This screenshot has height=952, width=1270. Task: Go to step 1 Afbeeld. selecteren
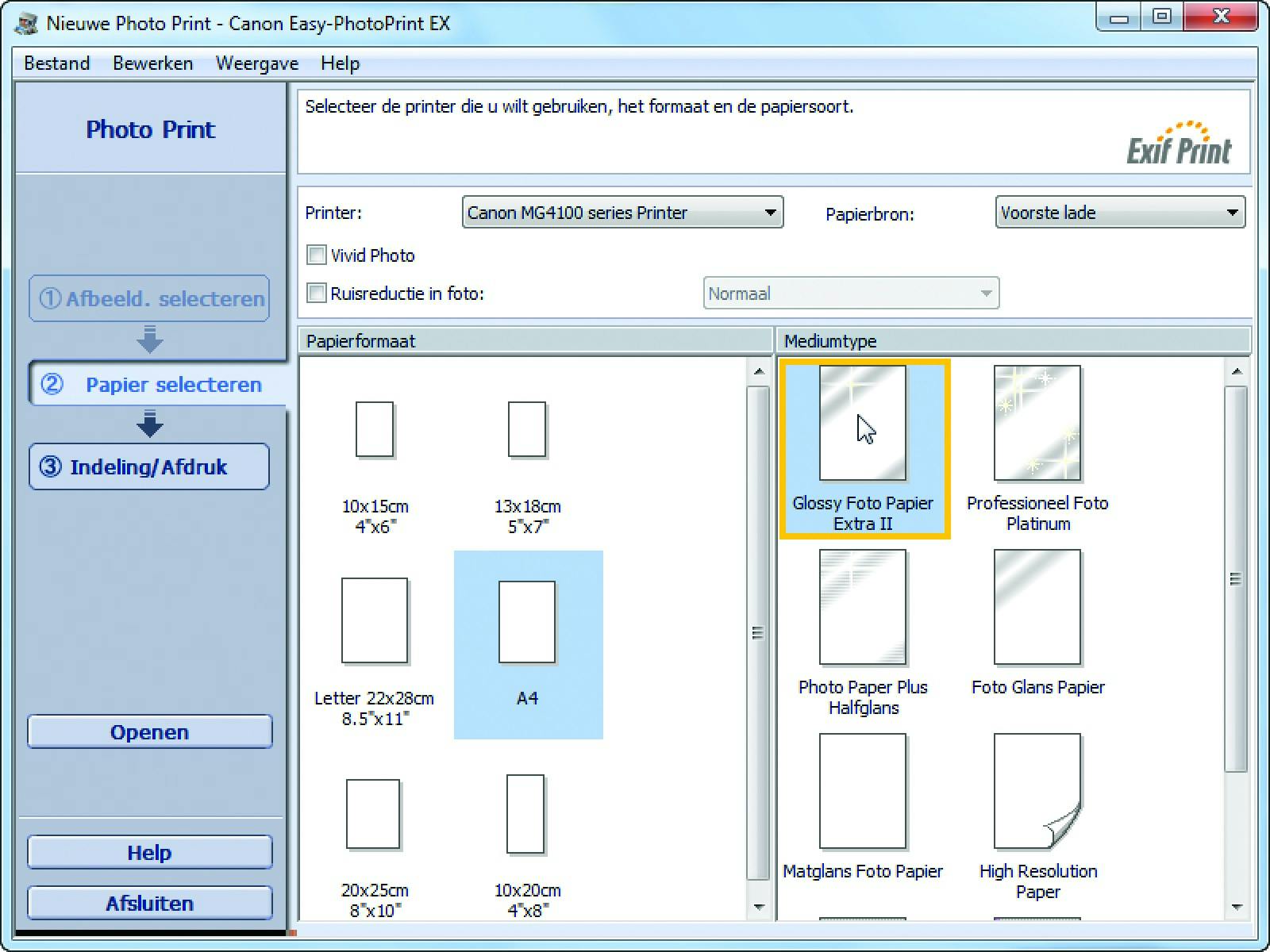[149, 298]
